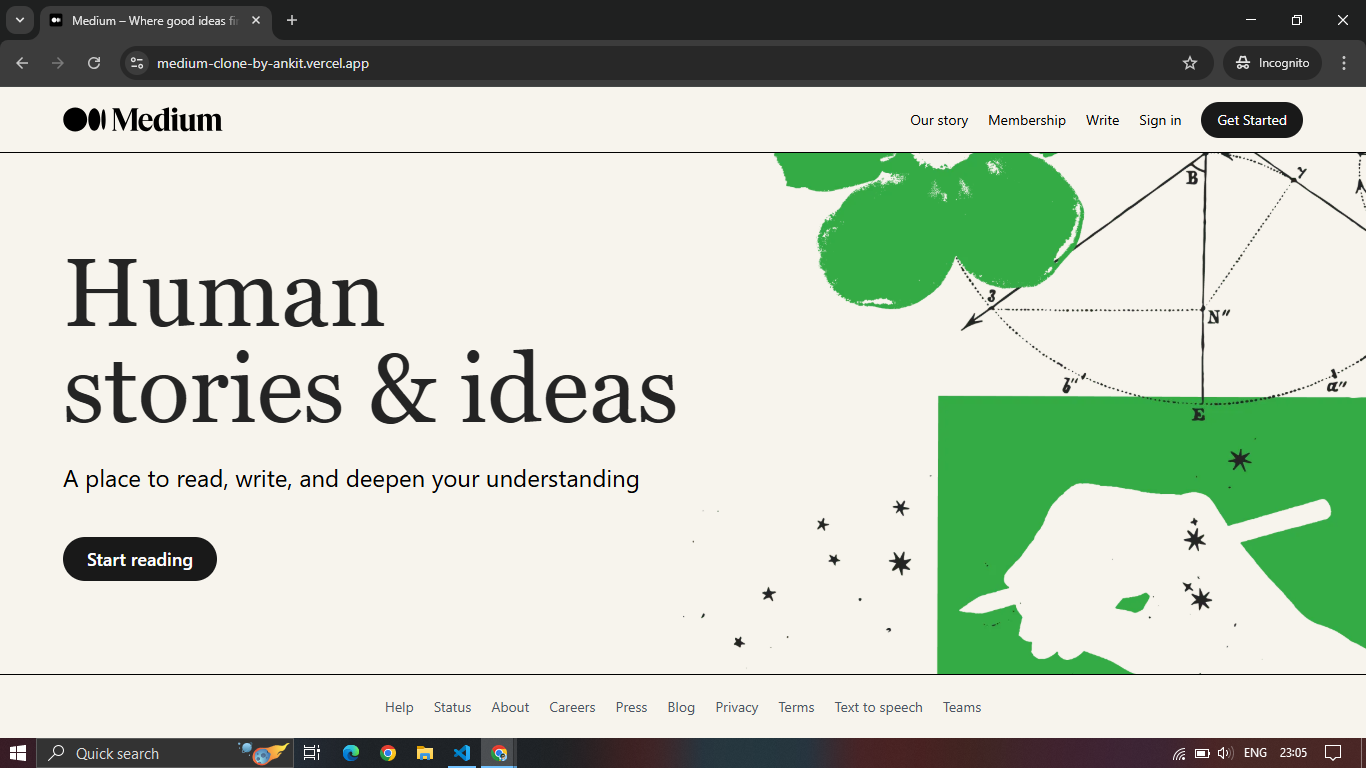Bookmark this page with star icon
1366x768 pixels.
[x=1190, y=63]
